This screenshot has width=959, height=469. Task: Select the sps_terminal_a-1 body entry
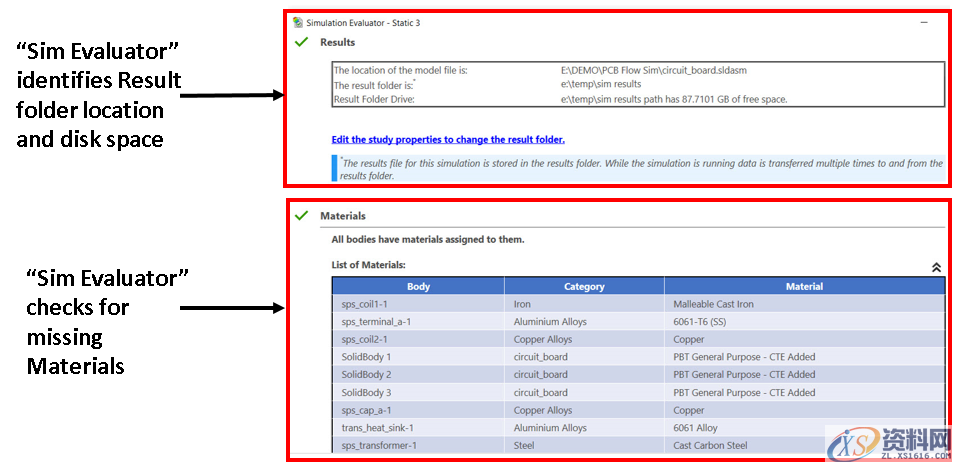tap(376, 321)
